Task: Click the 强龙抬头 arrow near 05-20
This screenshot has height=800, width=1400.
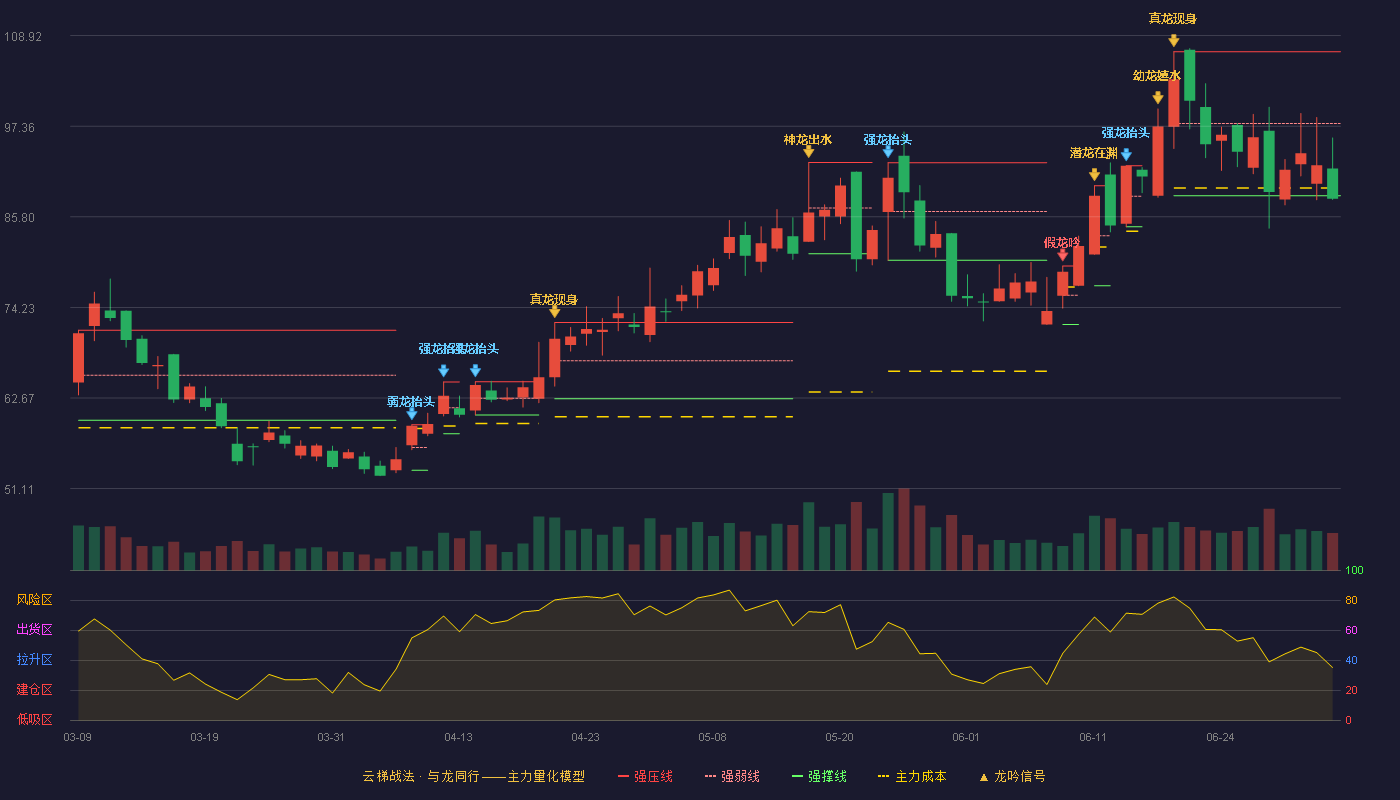Action: pos(888,152)
